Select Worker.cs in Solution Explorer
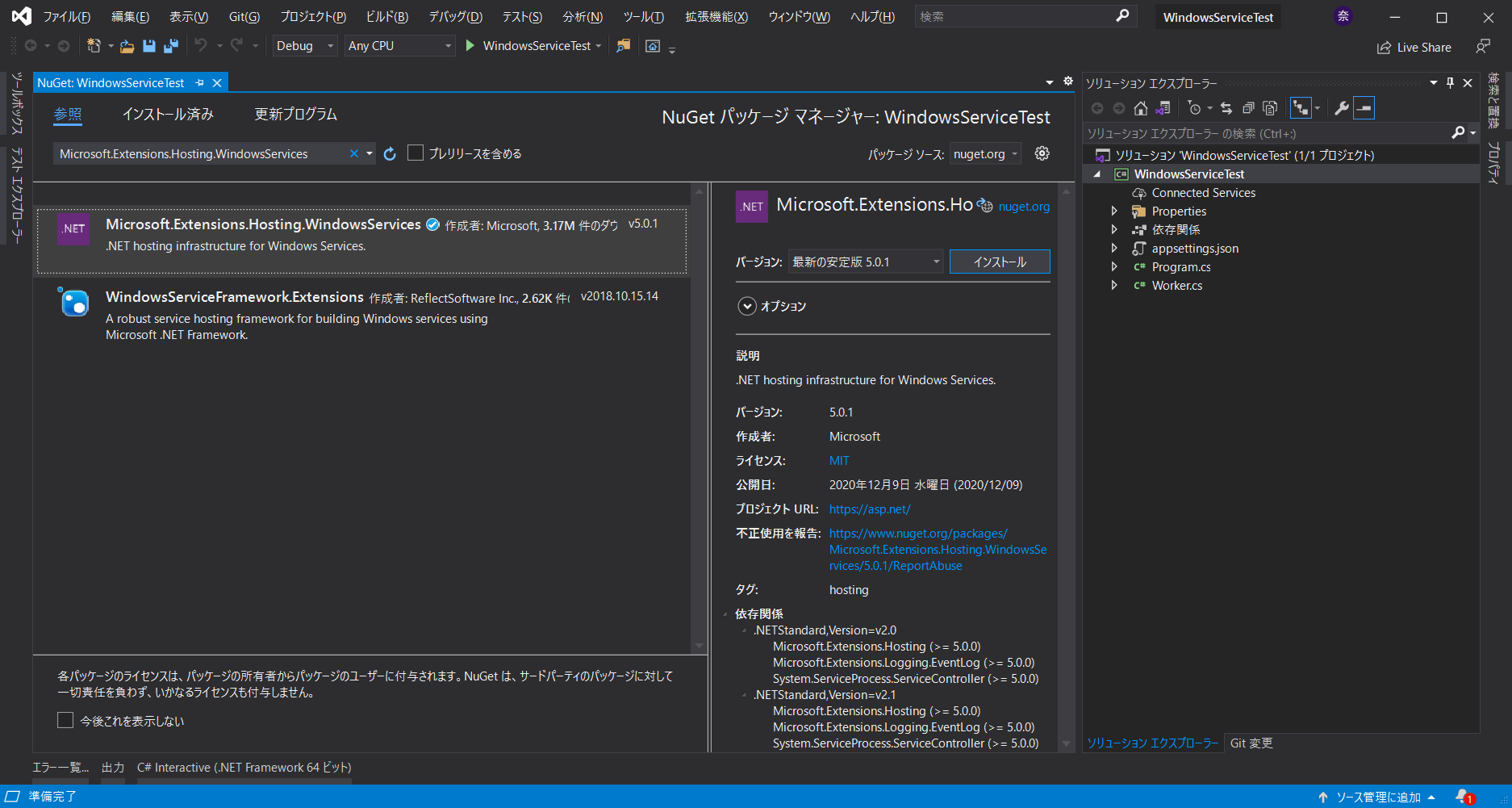The image size is (1512, 808). coord(1176,285)
